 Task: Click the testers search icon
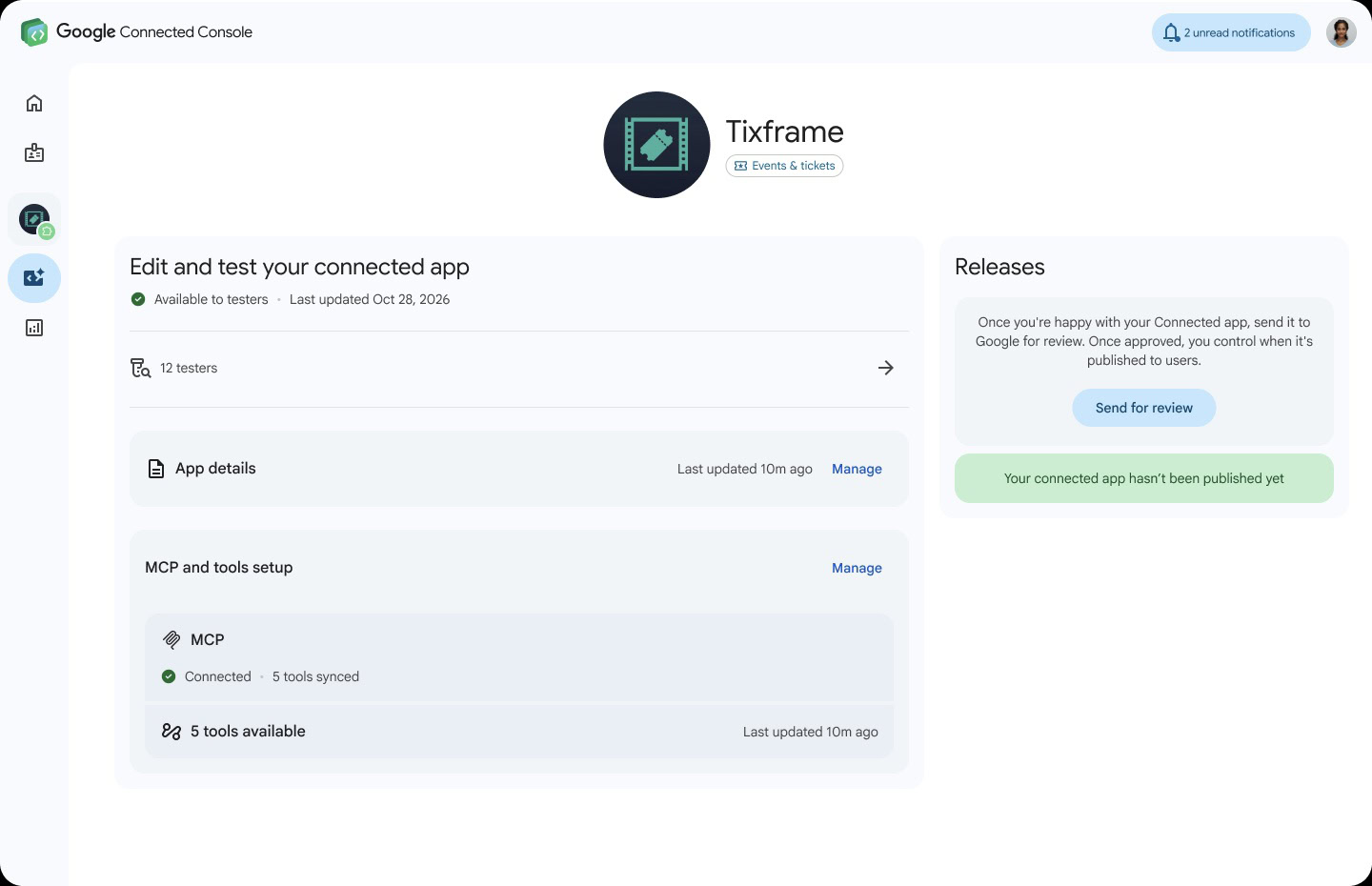tap(140, 368)
